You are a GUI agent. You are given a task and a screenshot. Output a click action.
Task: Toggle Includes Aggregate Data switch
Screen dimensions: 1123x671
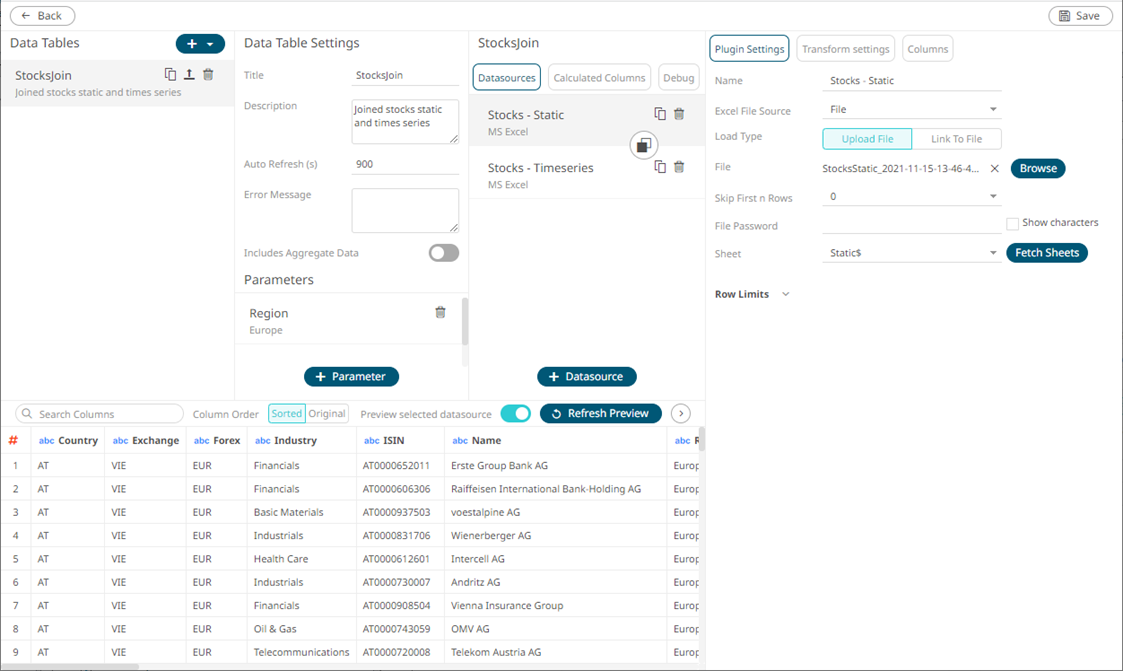443,253
